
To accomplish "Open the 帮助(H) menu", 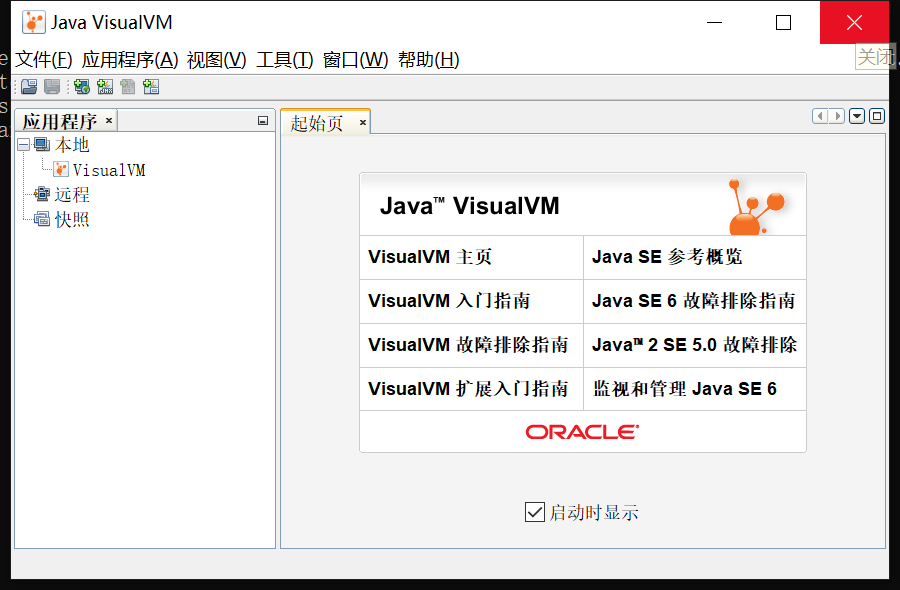I will point(429,60).
